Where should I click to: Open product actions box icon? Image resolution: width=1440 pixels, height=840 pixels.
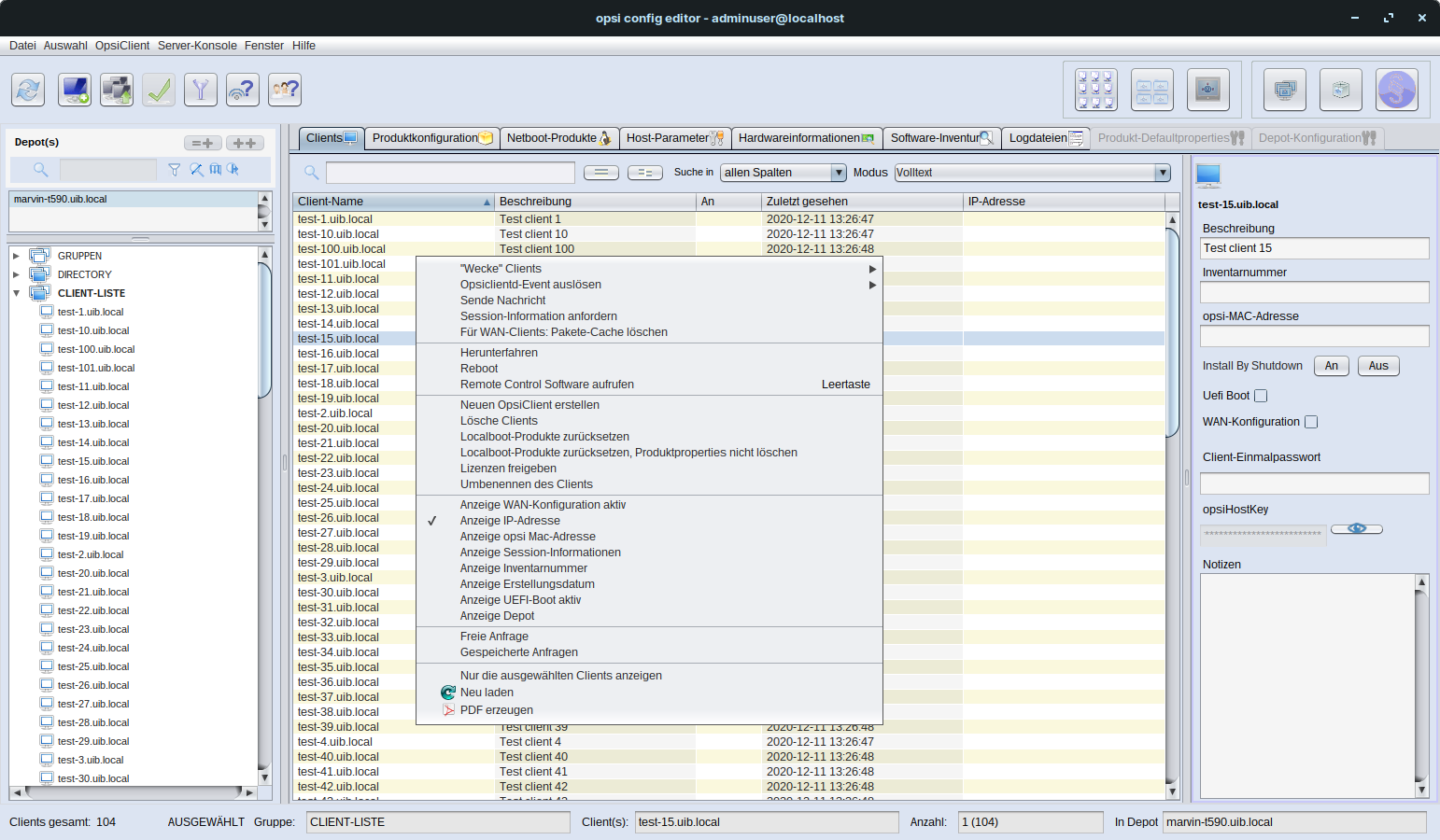coord(1341,90)
